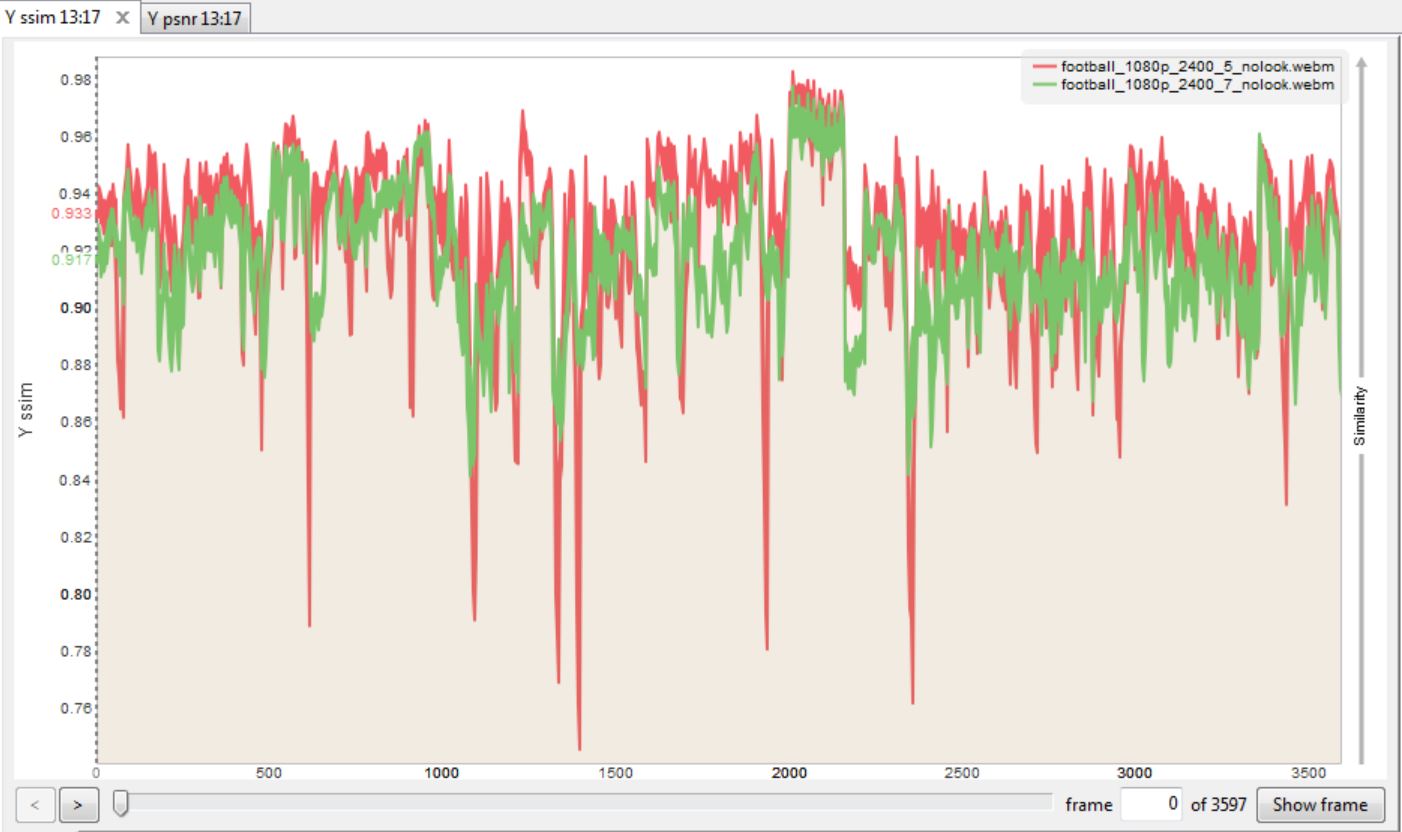Close the Y ssim 13:17 tab

coord(123,18)
